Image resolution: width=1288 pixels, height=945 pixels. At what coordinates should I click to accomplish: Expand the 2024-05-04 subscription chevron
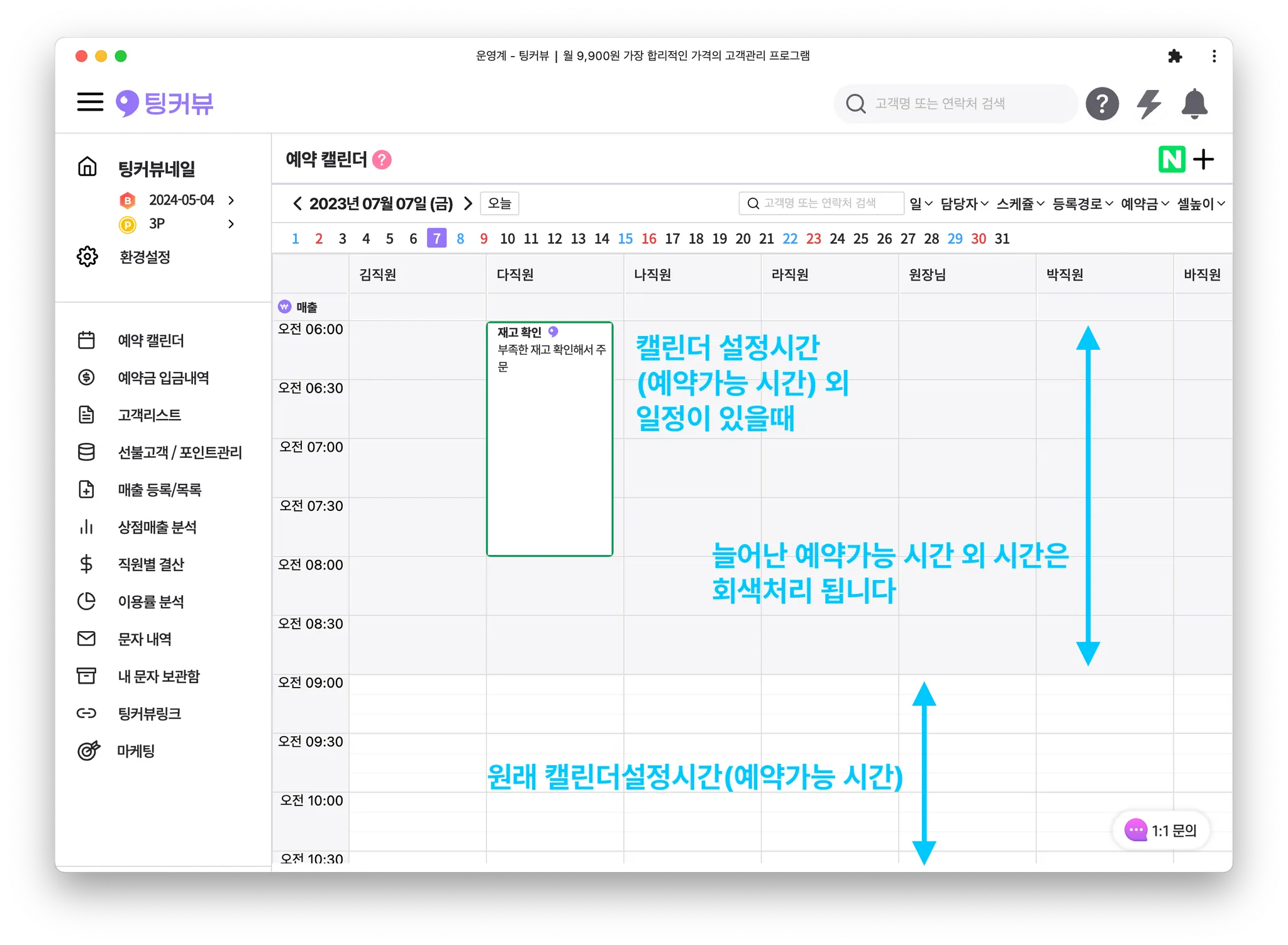point(231,200)
